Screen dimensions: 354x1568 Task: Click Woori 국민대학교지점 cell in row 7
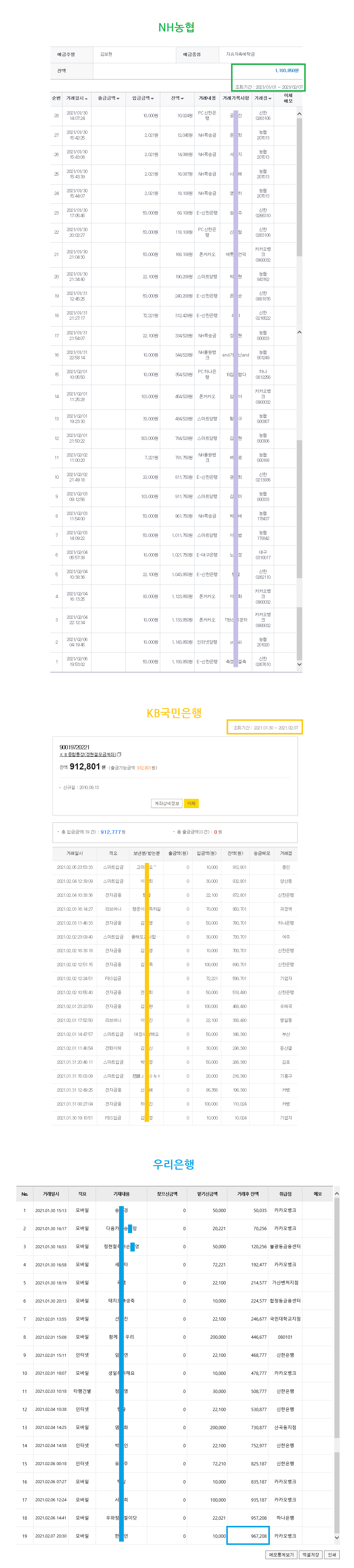(x=285, y=1319)
